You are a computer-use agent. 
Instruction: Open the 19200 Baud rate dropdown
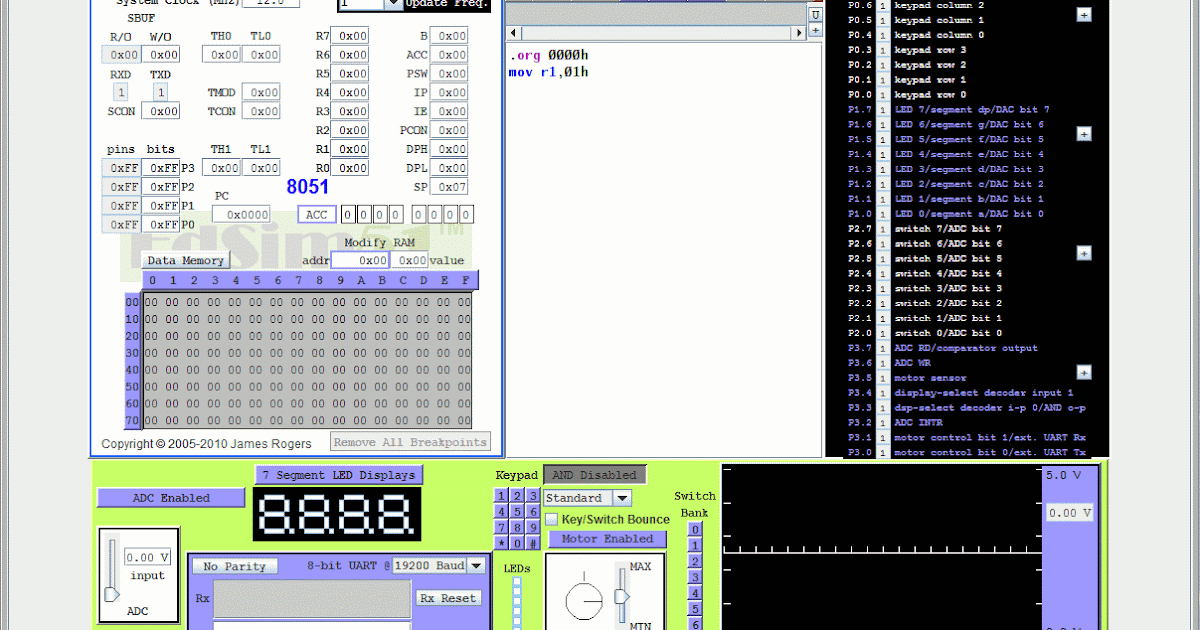point(474,565)
